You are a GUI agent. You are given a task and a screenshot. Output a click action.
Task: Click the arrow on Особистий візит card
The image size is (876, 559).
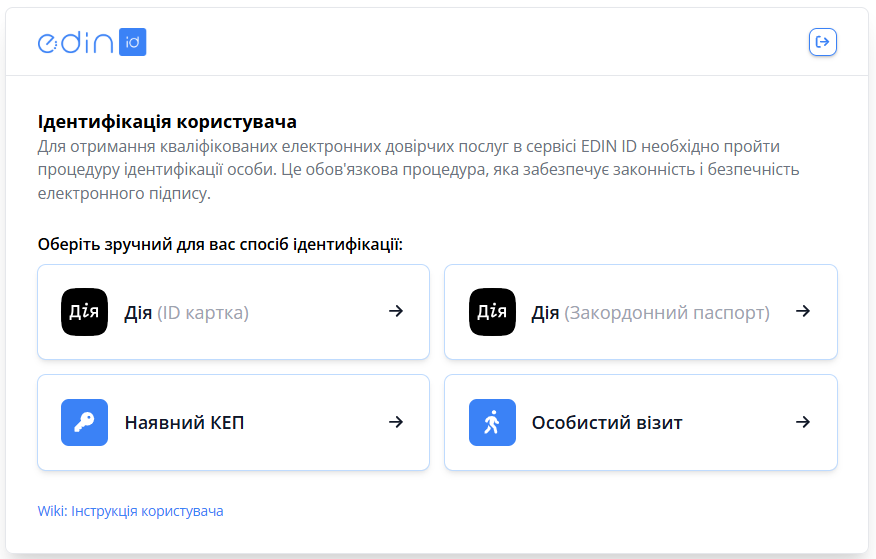click(x=803, y=422)
